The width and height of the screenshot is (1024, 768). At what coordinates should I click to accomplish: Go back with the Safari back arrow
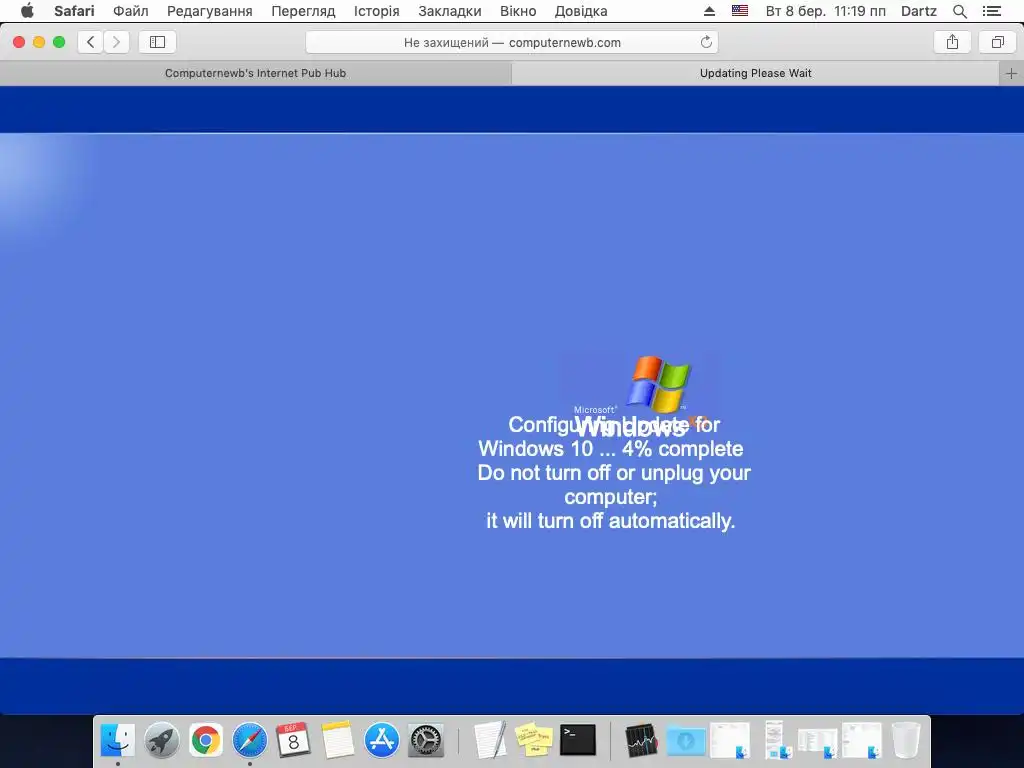coord(91,42)
